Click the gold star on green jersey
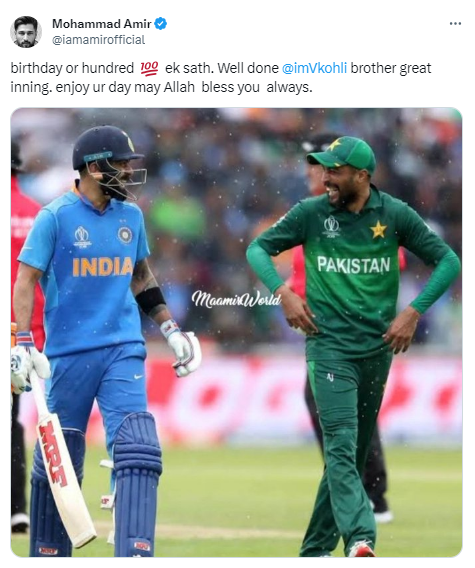The height and width of the screenshot is (568, 475). [x=378, y=230]
